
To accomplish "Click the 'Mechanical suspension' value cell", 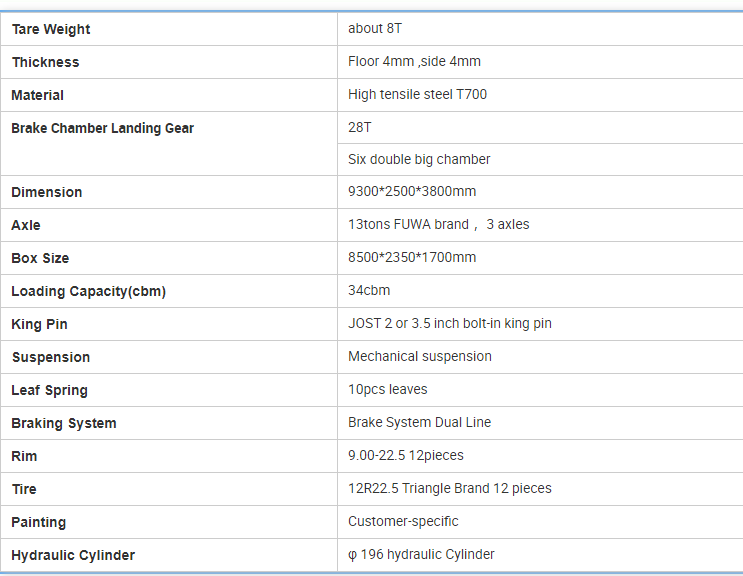I will tap(420, 356).
